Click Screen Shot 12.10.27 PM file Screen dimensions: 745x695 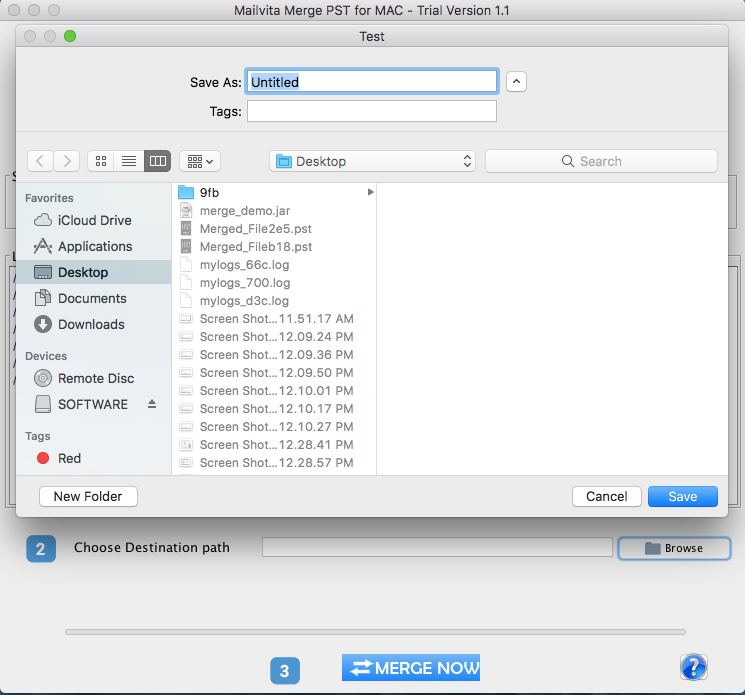click(276, 427)
